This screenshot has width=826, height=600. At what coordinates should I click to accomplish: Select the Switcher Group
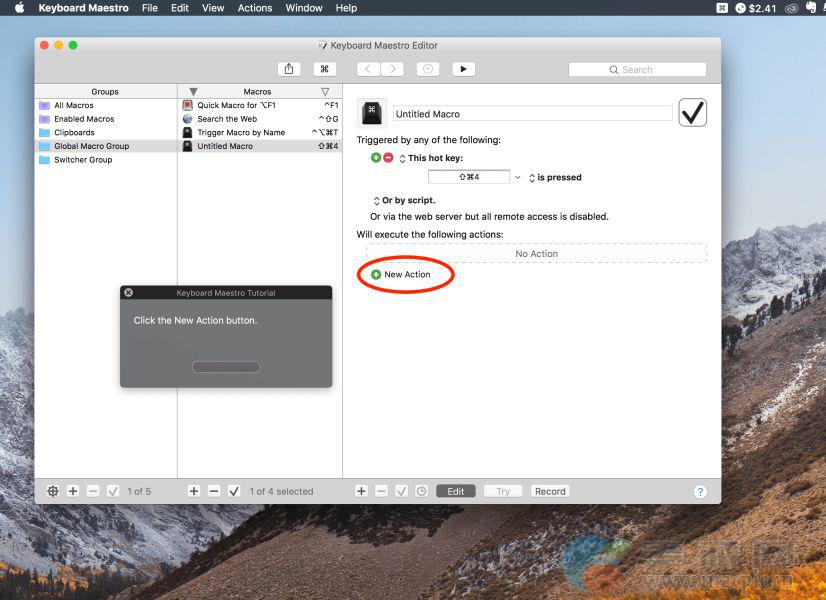(x=106, y=160)
